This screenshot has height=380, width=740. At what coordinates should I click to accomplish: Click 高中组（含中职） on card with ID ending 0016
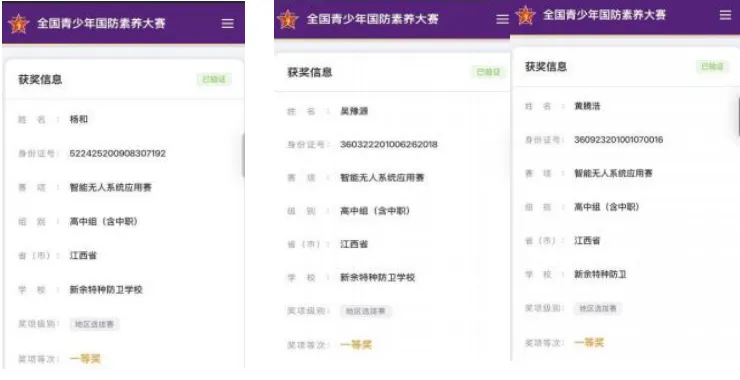(x=607, y=207)
